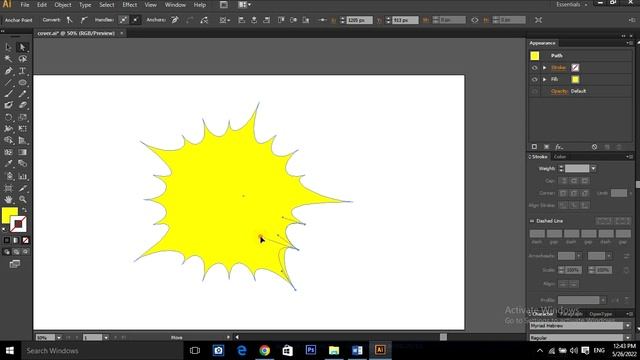Select the Blob Brush tool
The image size is (640, 360).
(8, 105)
